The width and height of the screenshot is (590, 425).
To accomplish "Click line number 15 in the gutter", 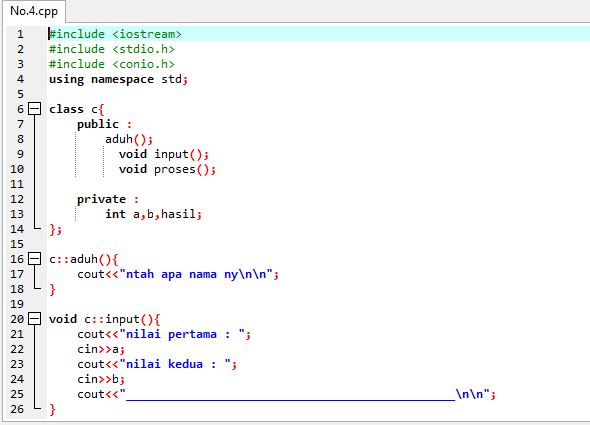I will tap(17, 244).
